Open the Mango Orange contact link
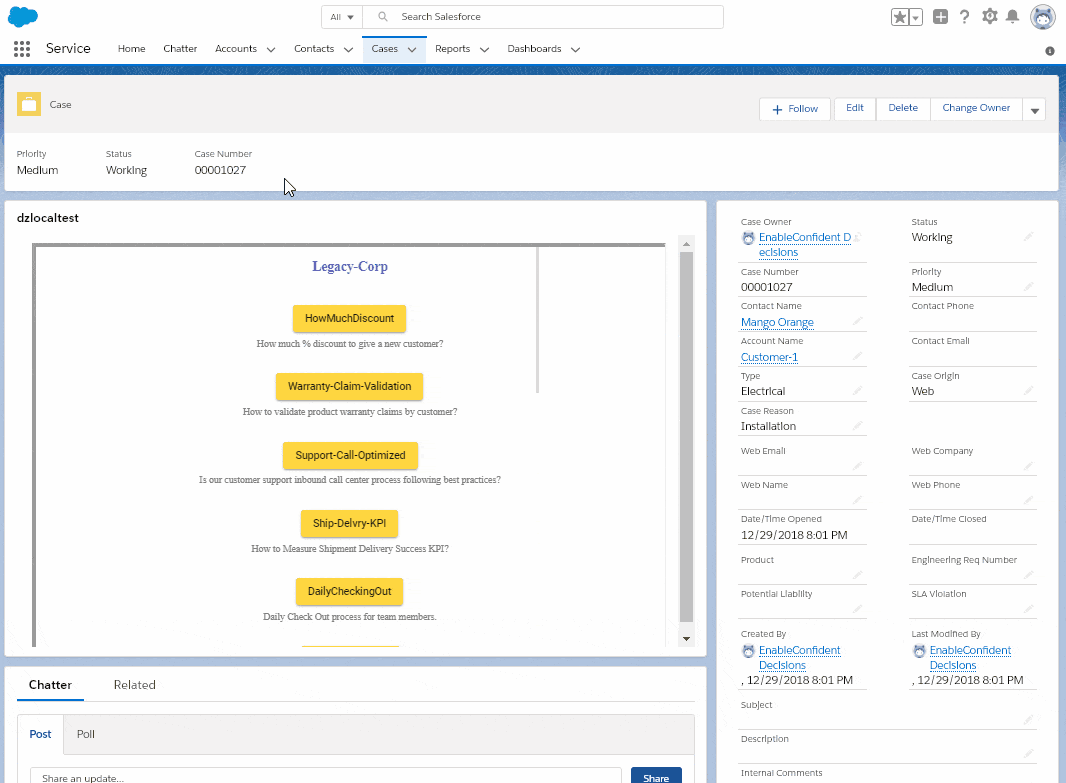The height and width of the screenshot is (783, 1066). (776, 322)
